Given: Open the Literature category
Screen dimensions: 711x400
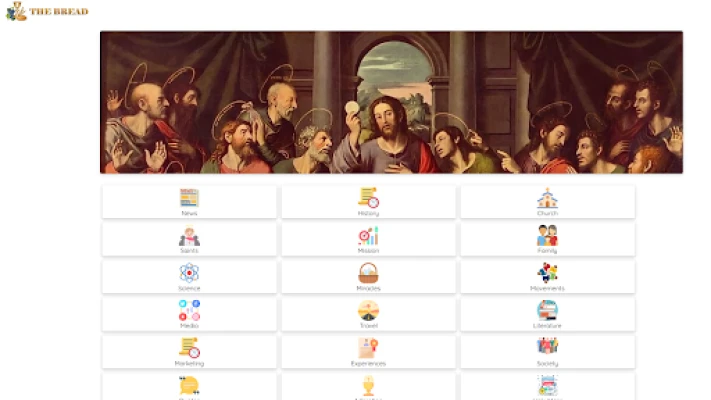Looking at the screenshot, I should (x=547, y=314).
